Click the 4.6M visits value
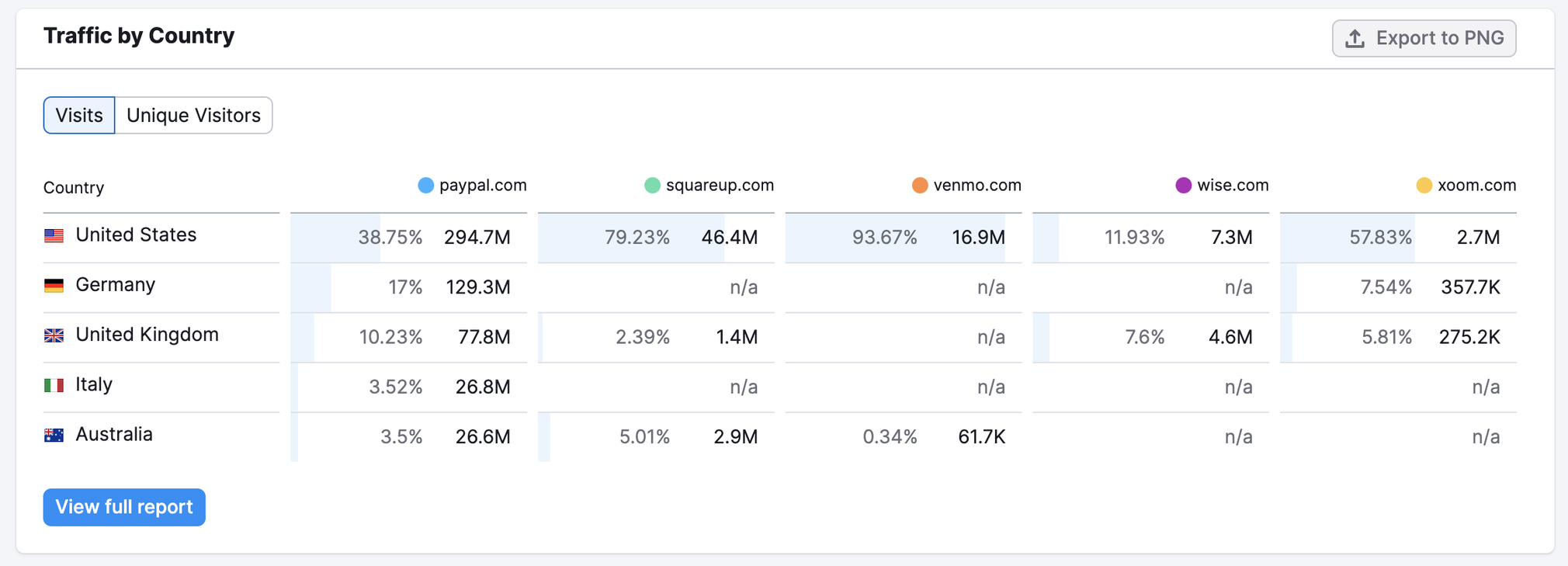 (1230, 337)
